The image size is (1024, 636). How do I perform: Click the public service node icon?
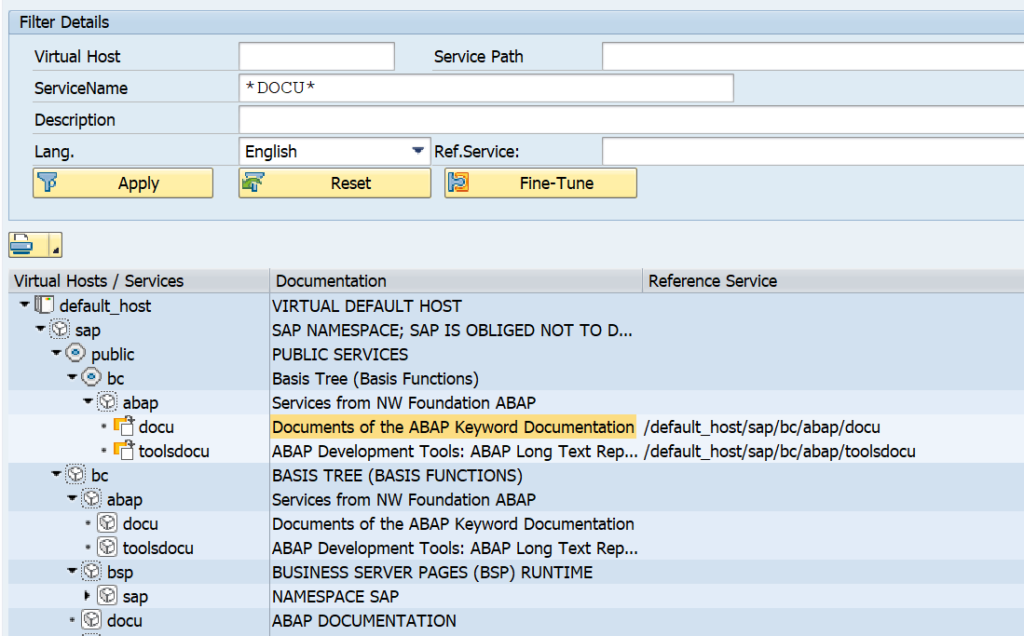(x=74, y=354)
